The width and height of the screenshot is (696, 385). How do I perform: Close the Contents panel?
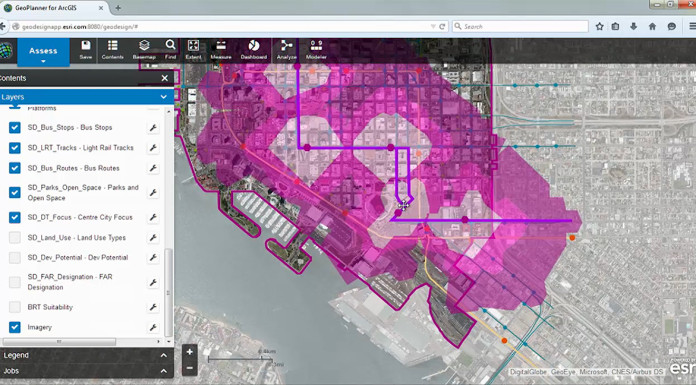[165, 78]
